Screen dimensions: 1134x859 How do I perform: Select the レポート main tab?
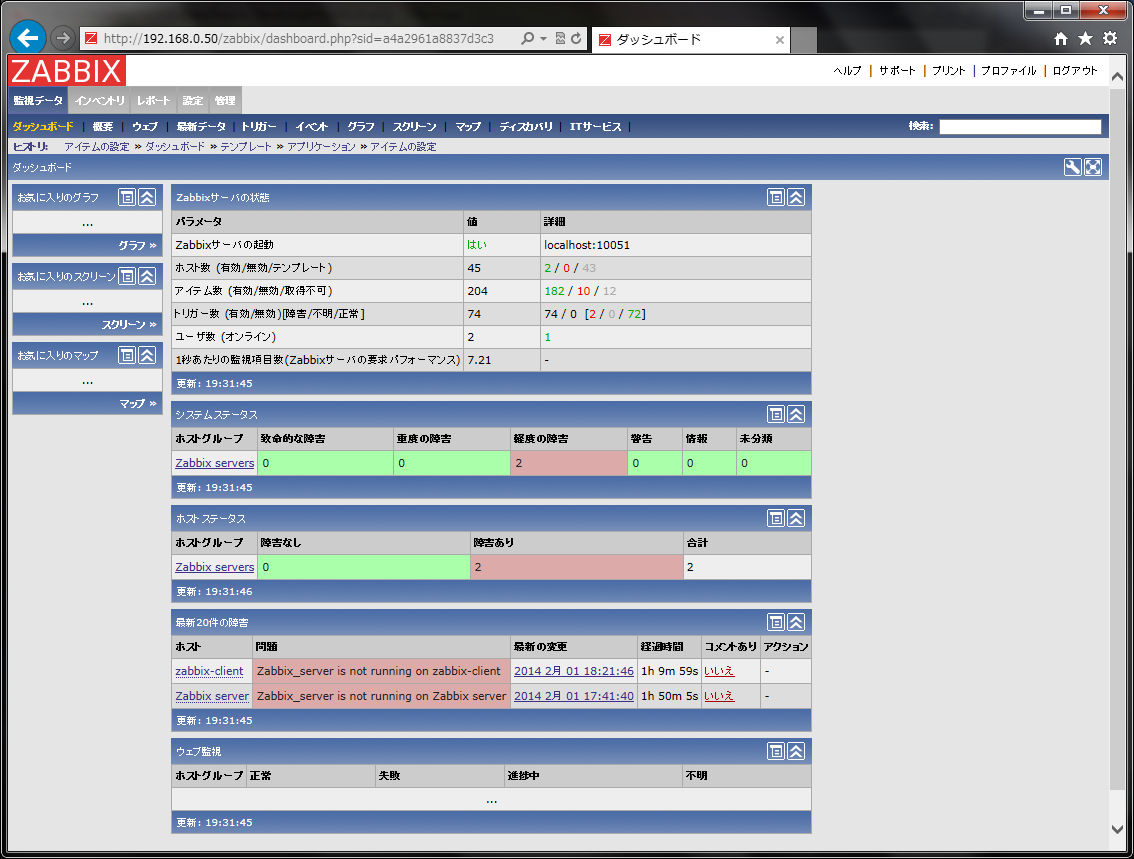(x=153, y=101)
